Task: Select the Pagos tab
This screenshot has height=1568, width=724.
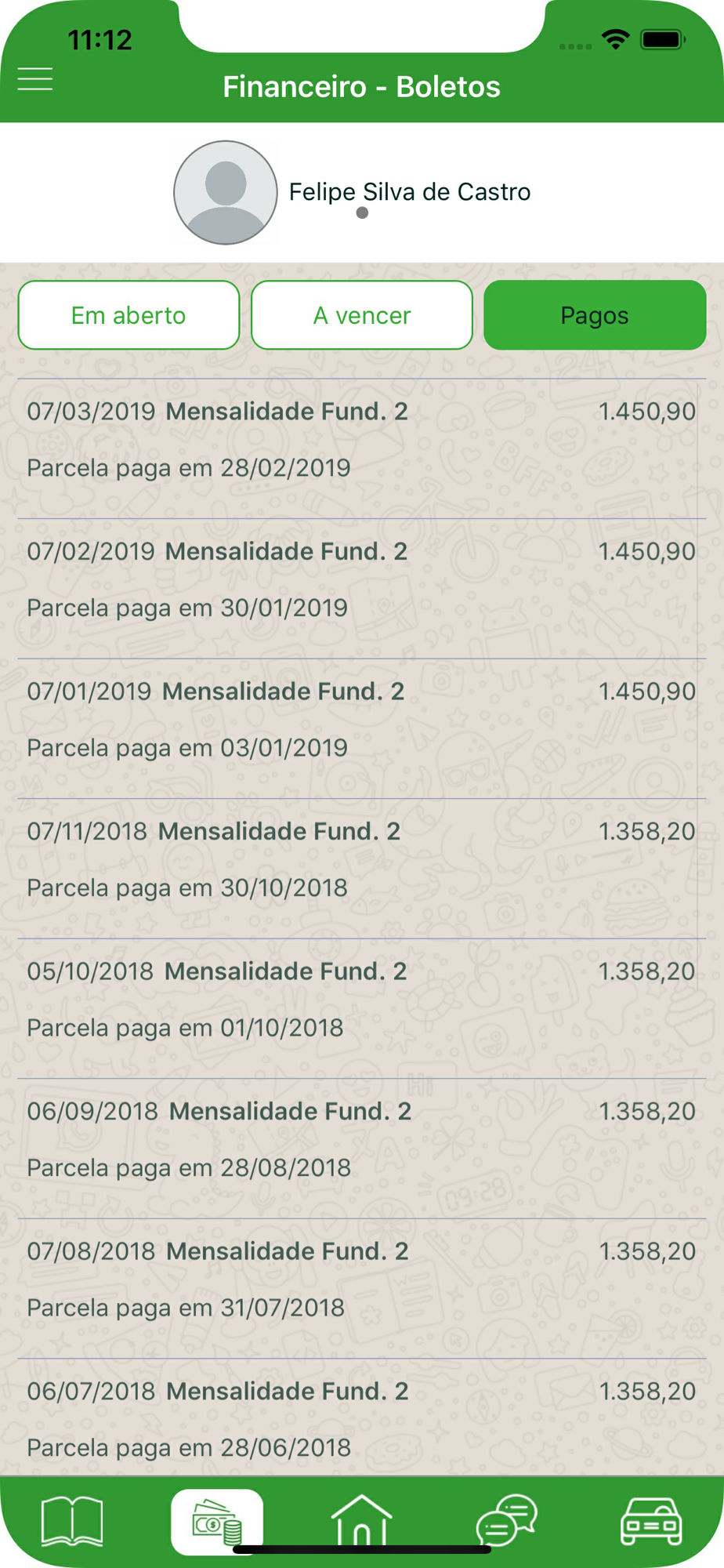Action: (595, 315)
